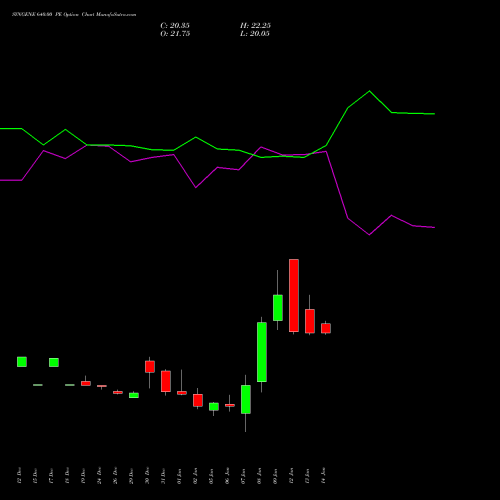500x500 pixels.
Task: Select the 14 Jan date label
Action: pyautogui.click(x=323, y=476)
